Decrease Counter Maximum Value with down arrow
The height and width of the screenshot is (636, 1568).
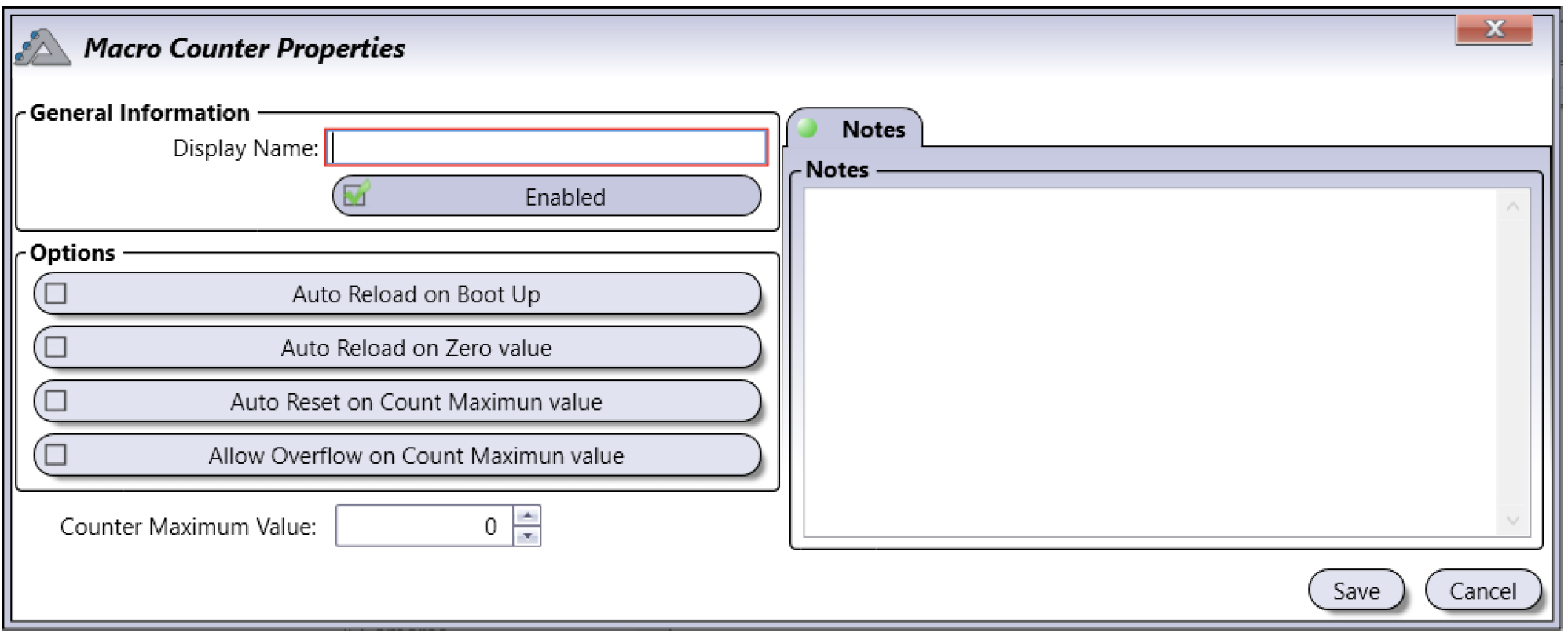pyautogui.click(x=527, y=536)
